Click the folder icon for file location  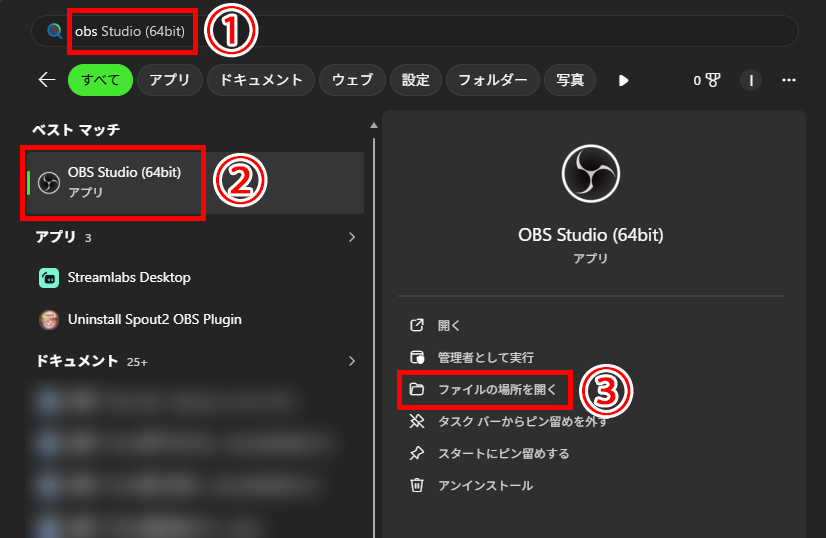pyautogui.click(x=417, y=389)
